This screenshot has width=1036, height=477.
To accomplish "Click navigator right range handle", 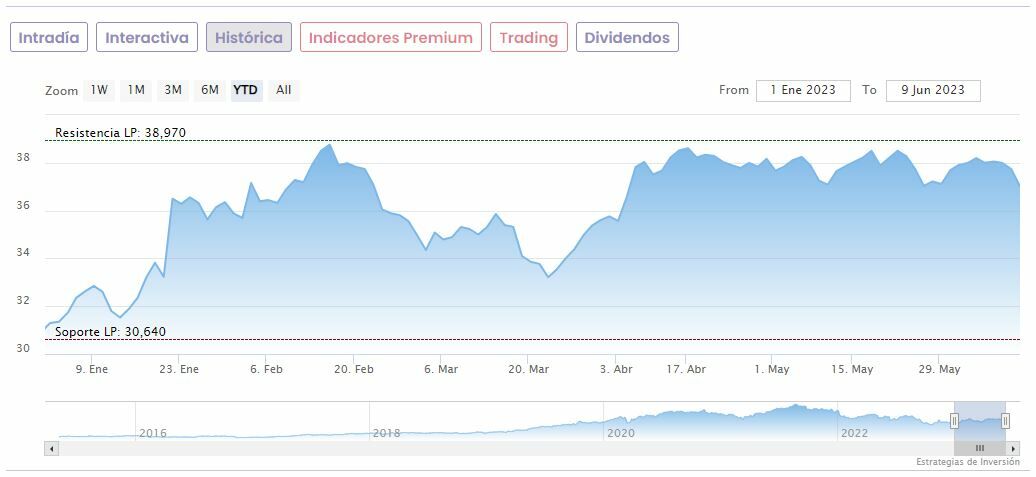I will [1005, 421].
